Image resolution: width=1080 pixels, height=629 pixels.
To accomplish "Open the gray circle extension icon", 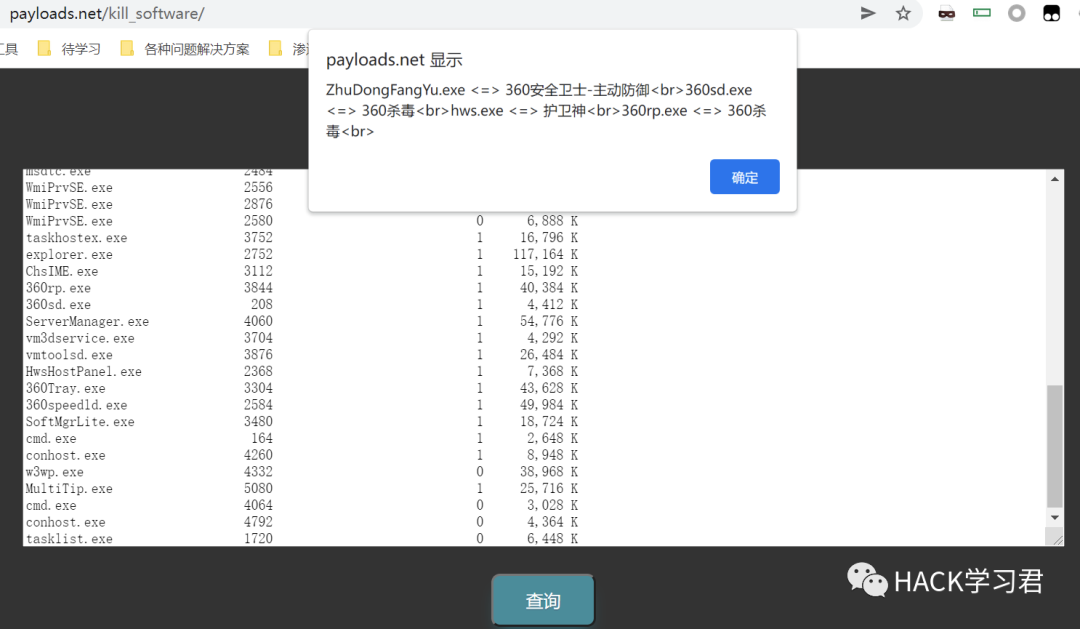I will click(x=1016, y=13).
